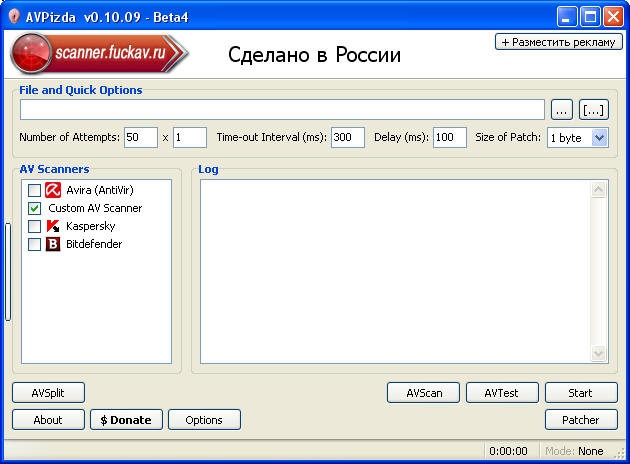This screenshot has height=464, width=630.
Task: Tick the Bitdefender checkbox
Action: [x=35, y=244]
